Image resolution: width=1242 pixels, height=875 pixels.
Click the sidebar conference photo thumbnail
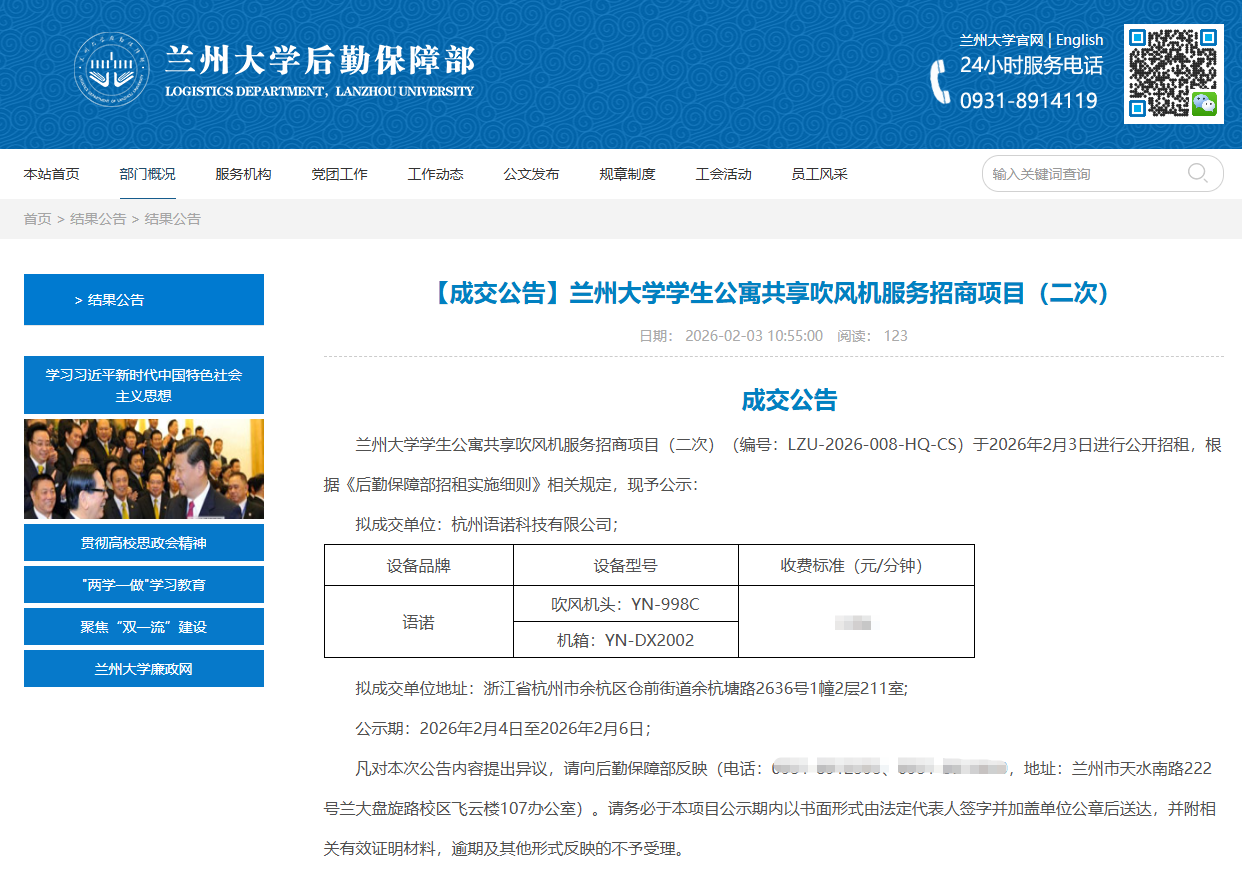click(144, 469)
